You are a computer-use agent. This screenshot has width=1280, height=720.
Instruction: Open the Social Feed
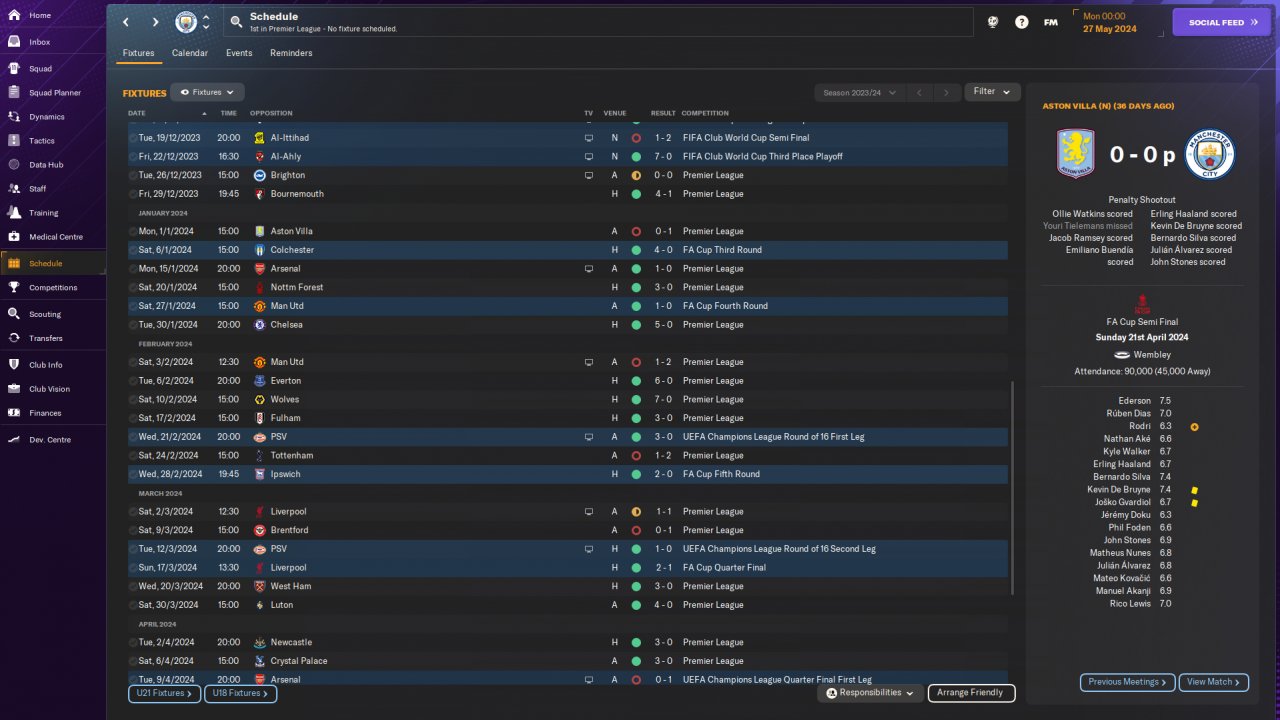pos(1221,22)
